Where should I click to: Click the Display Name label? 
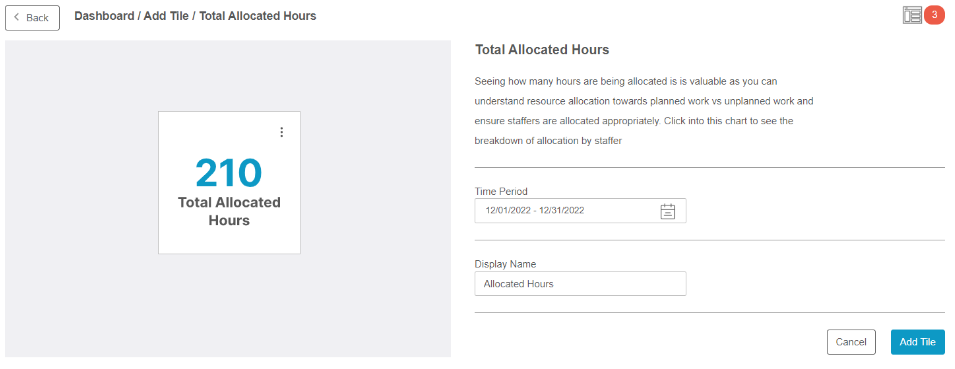click(x=505, y=264)
